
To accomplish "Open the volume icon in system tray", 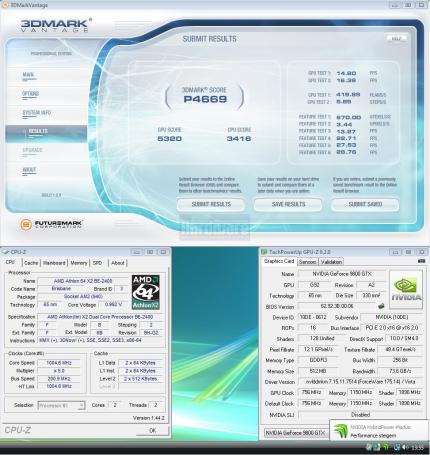I will click(x=404, y=447).
